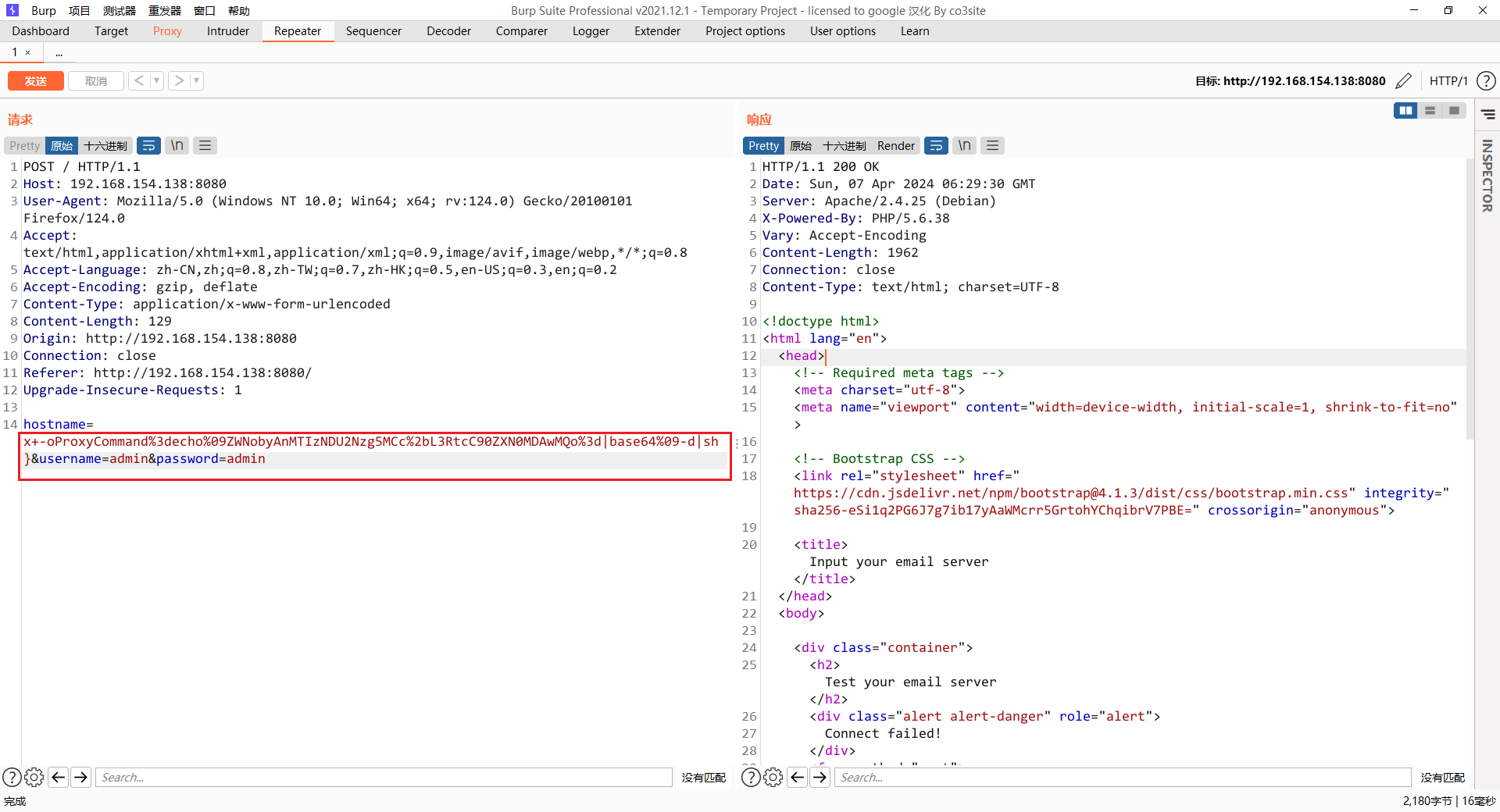Open the 重发器 menu

pos(165,10)
